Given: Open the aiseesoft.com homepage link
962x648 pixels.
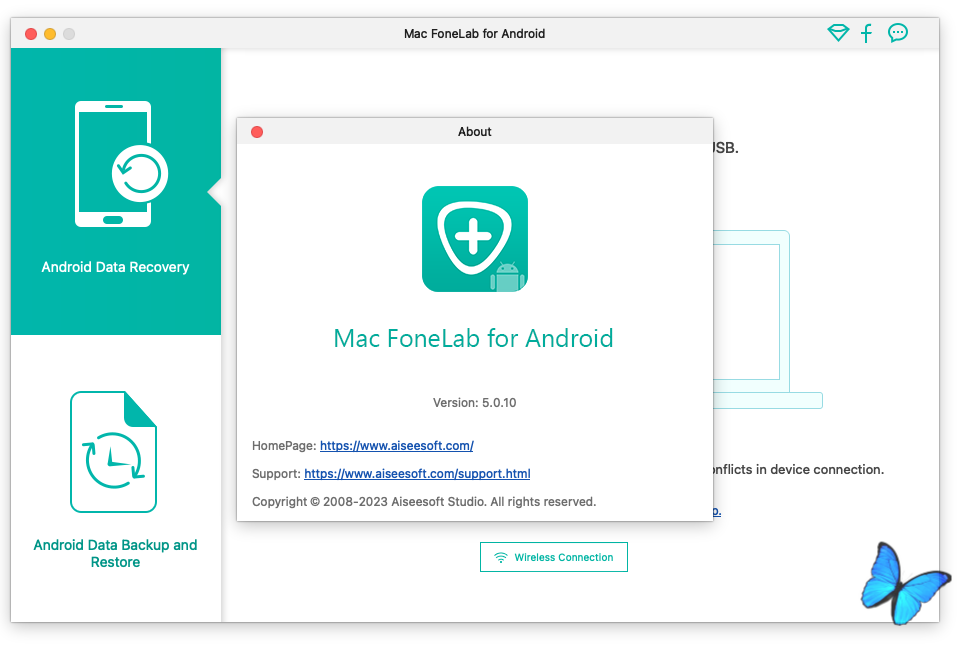Looking at the screenshot, I should click(396, 446).
